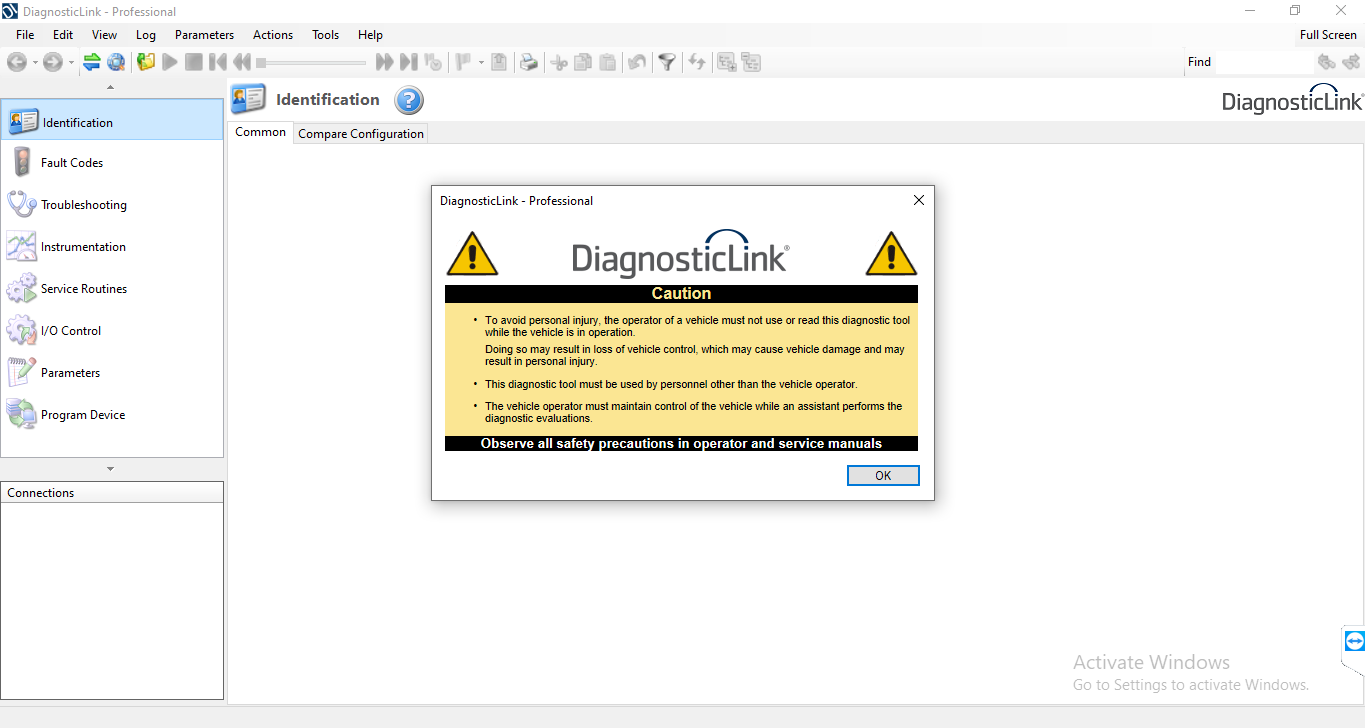Open the Program Device panel
The width and height of the screenshot is (1365, 728).
coord(112,414)
